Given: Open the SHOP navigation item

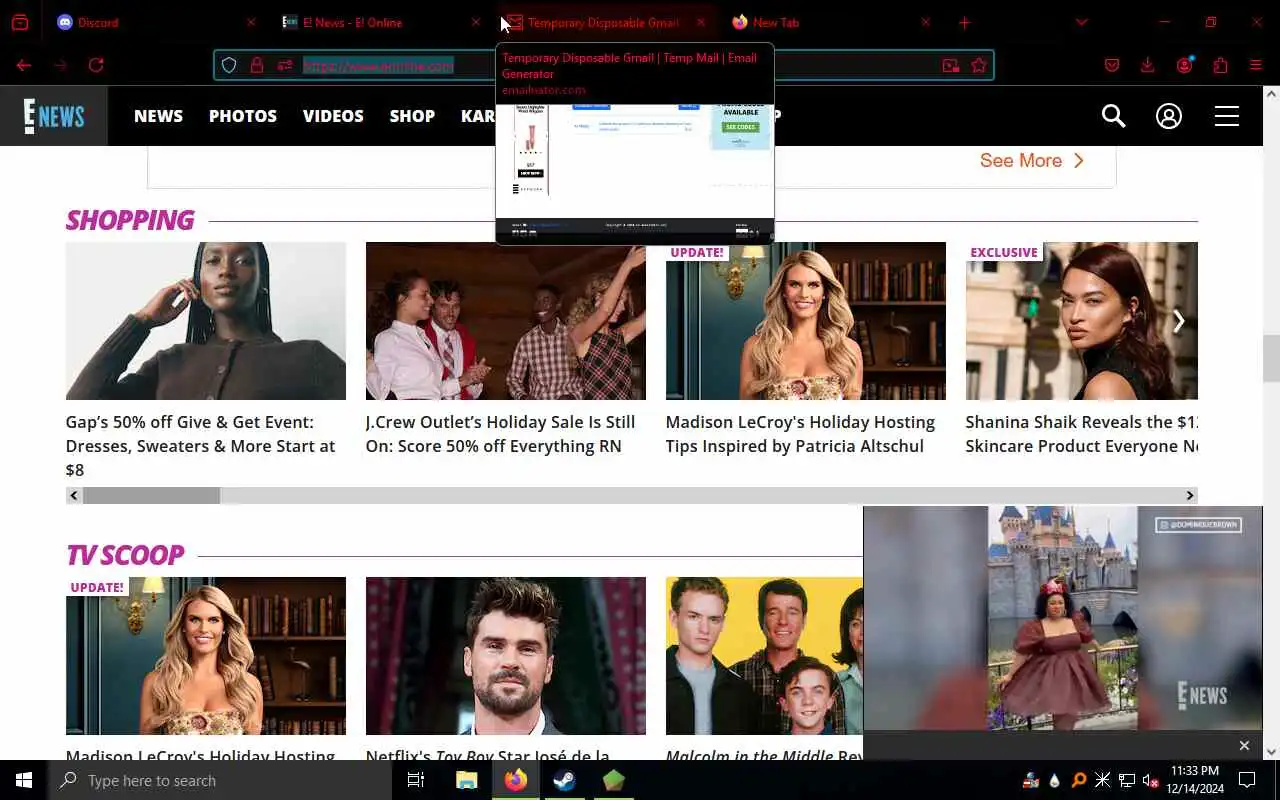Looking at the screenshot, I should pos(412,116).
